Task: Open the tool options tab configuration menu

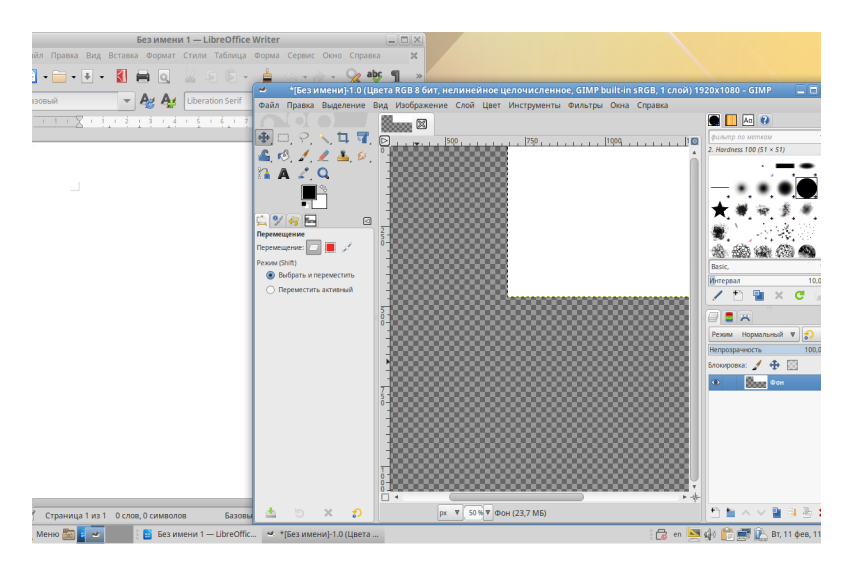Action: [367, 221]
